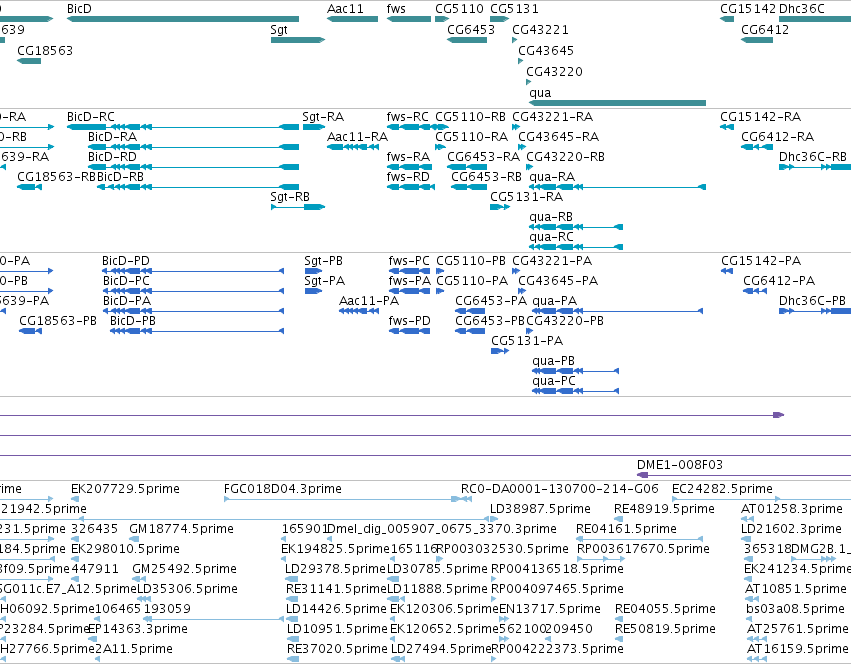Image resolution: width=851 pixels, height=664 pixels.
Task: Click the CG15142-PA protein label
Action: tap(761, 261)
